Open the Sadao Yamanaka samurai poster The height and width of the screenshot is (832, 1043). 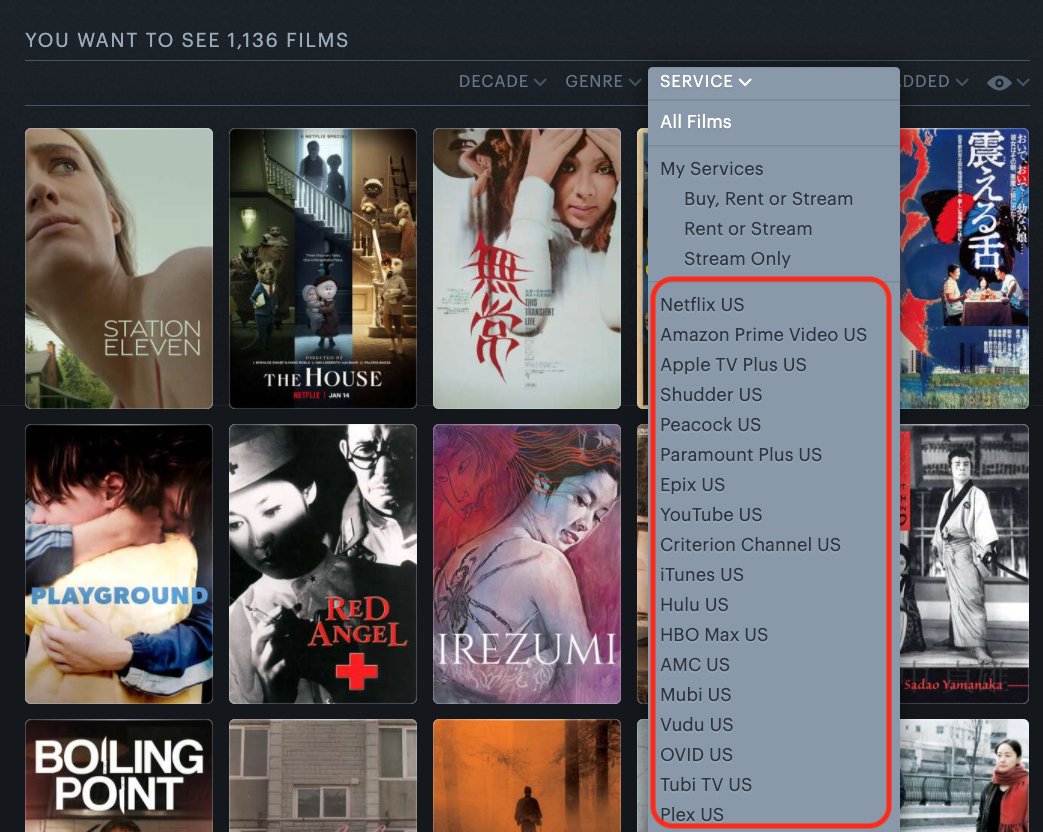[965, 564]
